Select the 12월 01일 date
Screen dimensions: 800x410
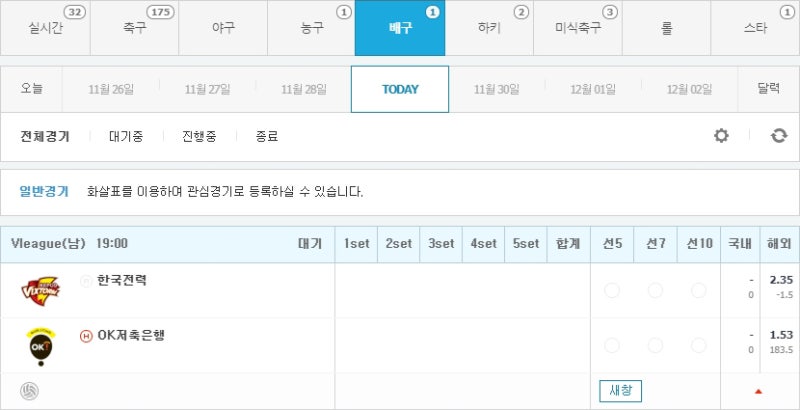click(x=593, y=89)
